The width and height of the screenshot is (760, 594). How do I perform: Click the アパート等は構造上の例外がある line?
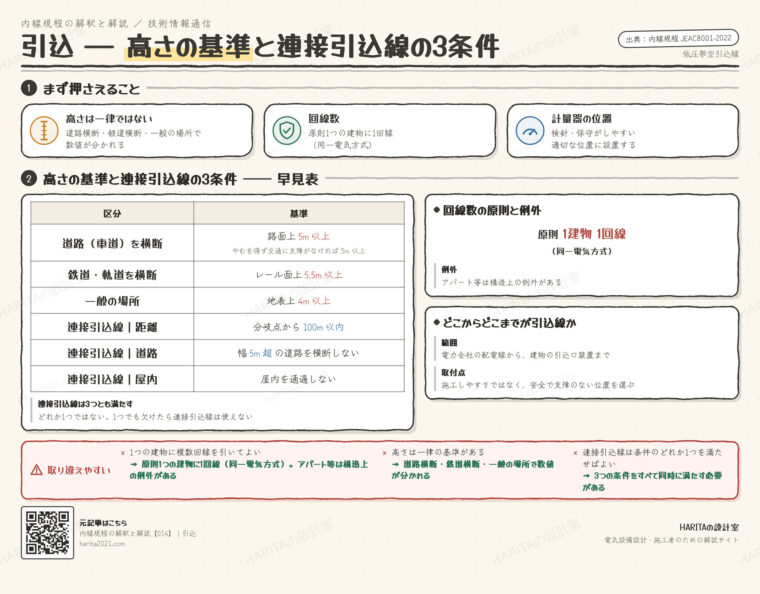501,282
